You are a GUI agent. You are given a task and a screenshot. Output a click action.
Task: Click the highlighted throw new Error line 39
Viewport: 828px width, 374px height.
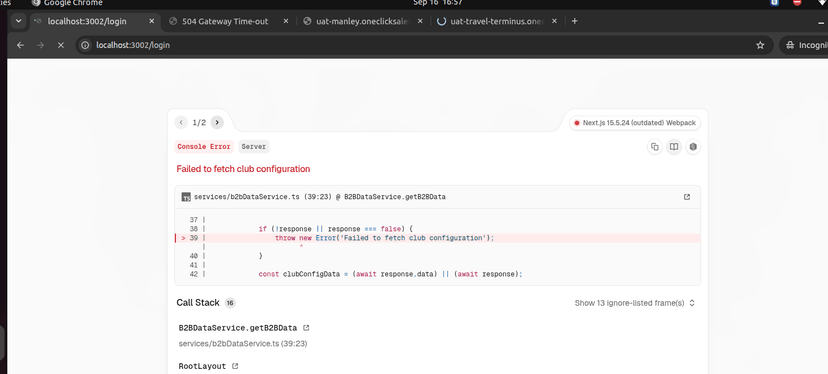437,238
